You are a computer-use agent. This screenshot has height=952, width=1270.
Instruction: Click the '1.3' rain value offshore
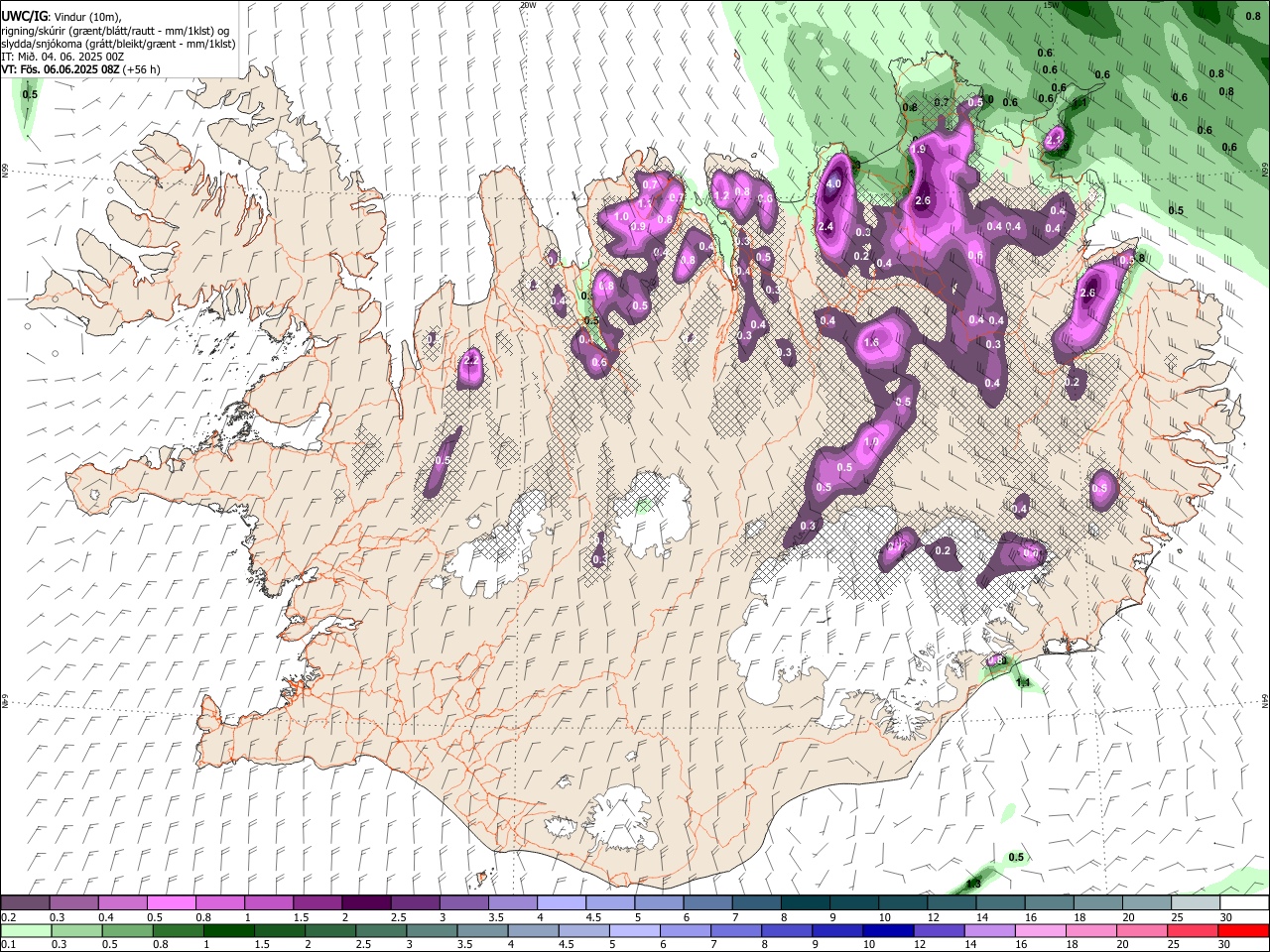coord(973,884)
